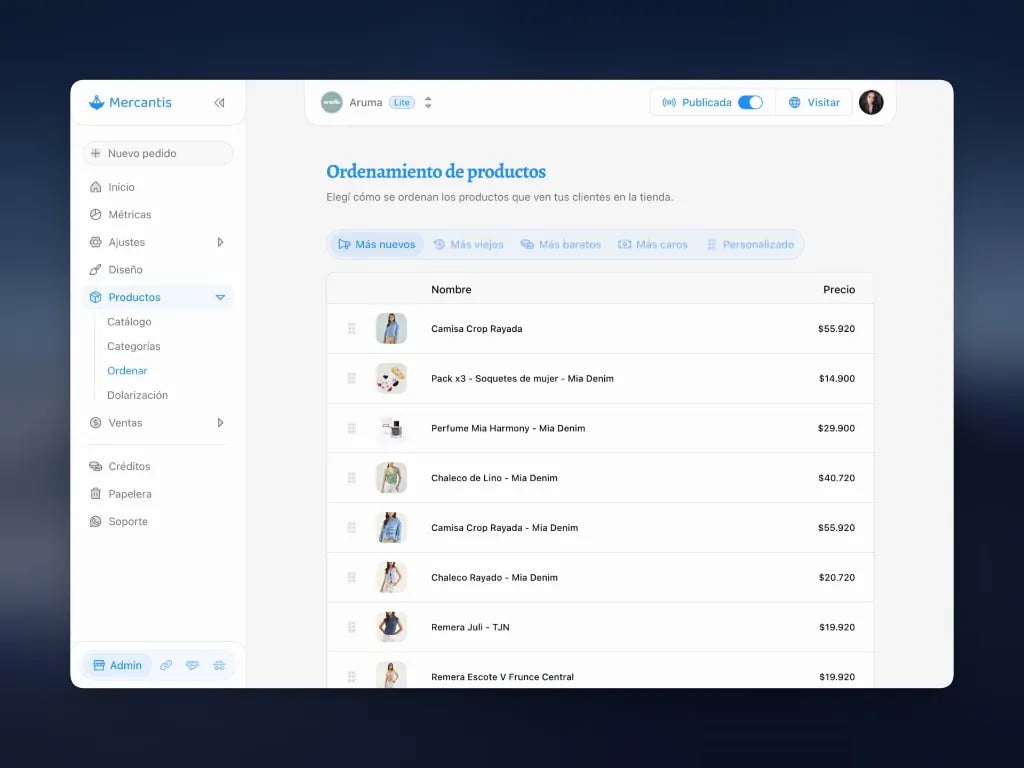1024x768 pixels.
Task: Click drag handle of Chaleco Rayado row
Action: point(351,577)
